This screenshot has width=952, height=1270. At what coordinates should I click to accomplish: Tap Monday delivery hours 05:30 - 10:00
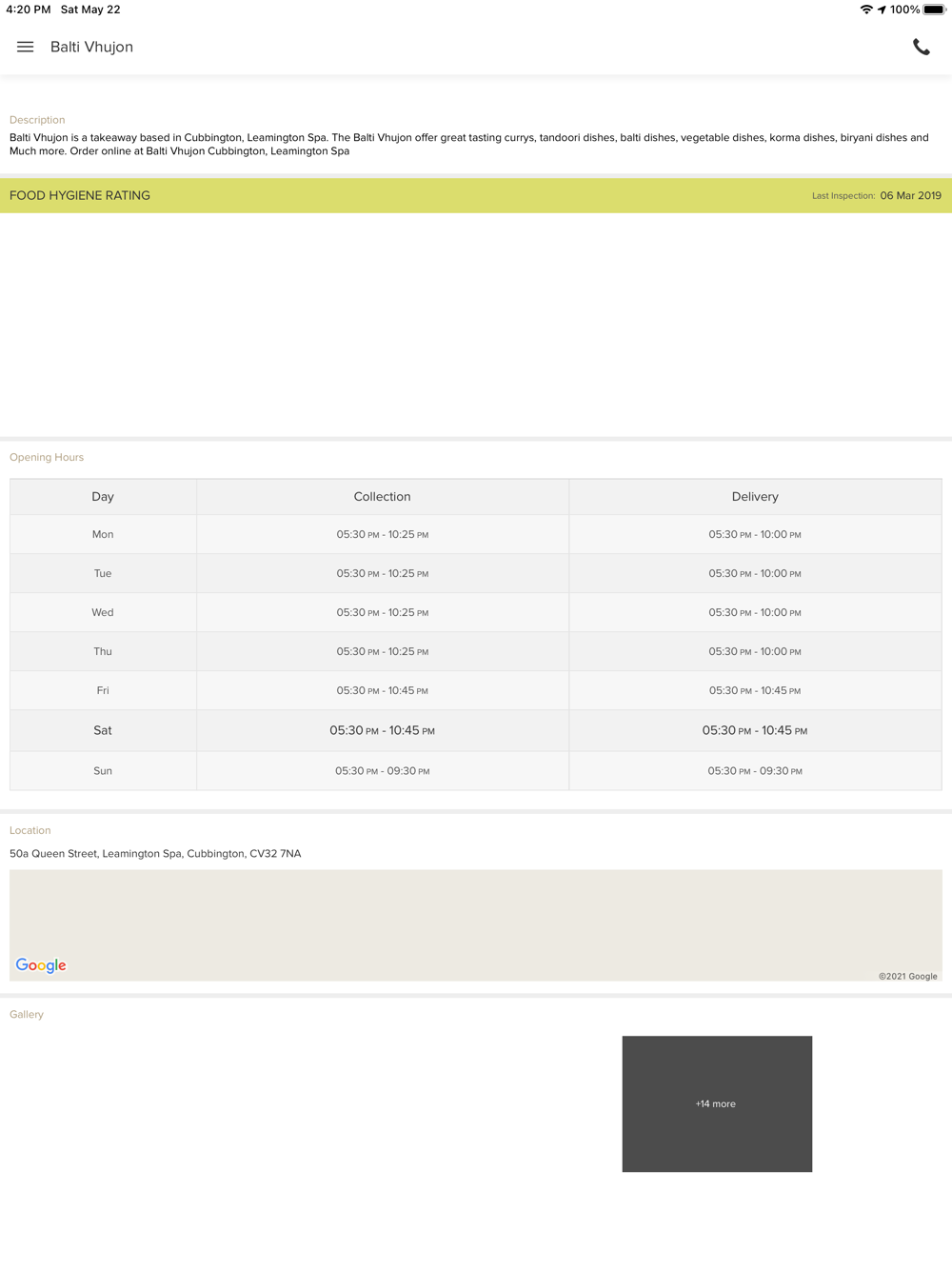pos(755,535)
